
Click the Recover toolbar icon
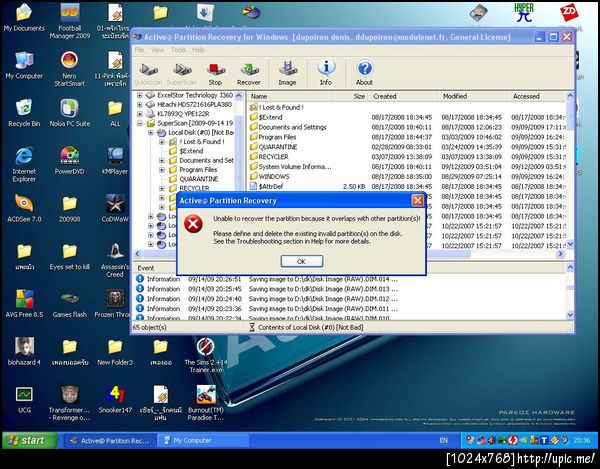pos(249,73)
